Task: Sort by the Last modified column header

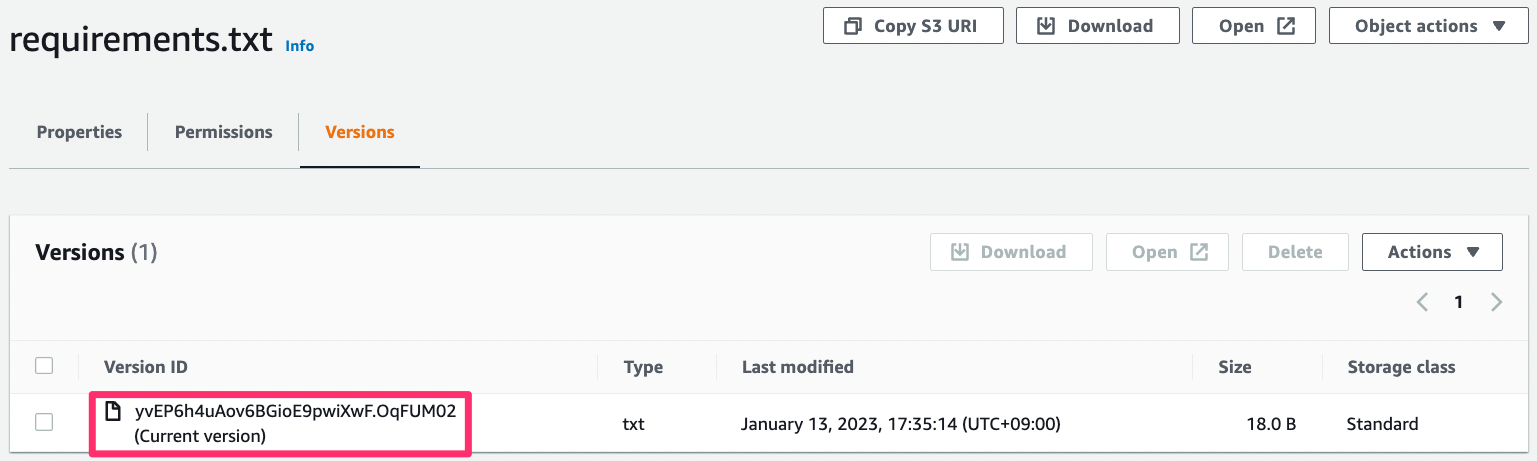Action: [798, 367]
